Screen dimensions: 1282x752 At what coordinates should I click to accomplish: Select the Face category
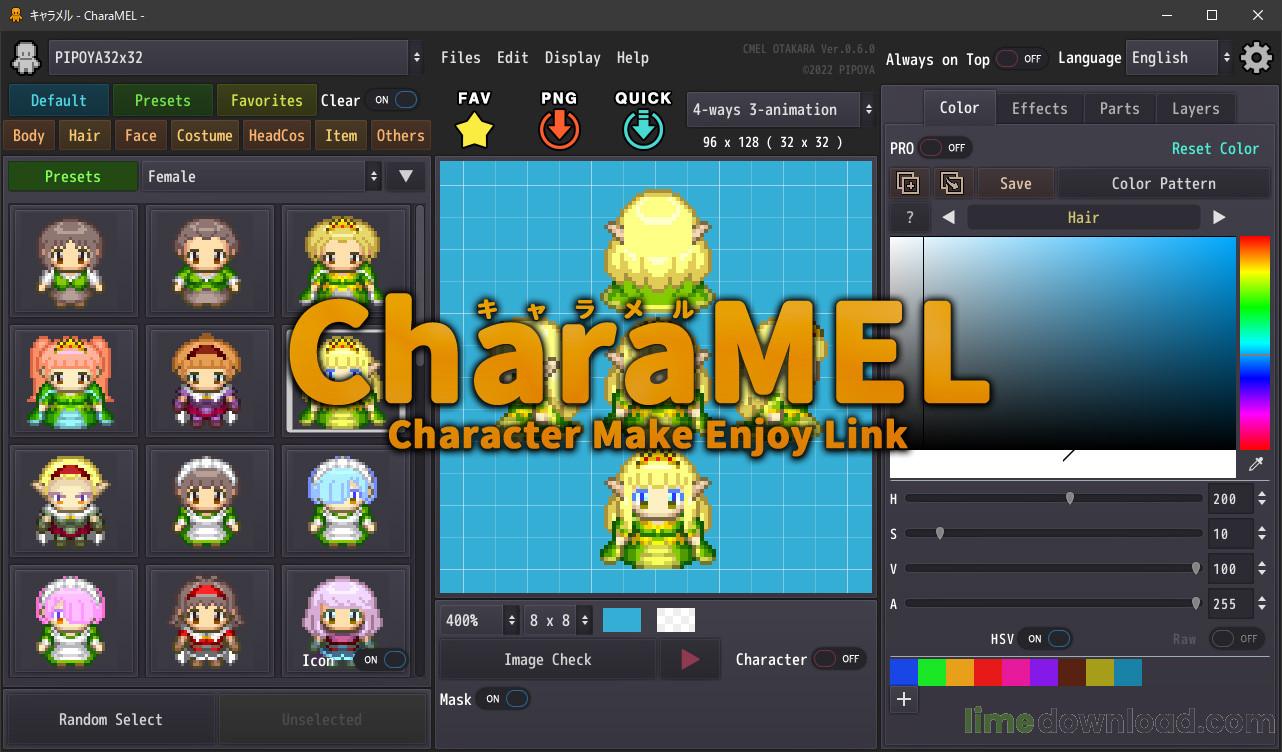140,135
